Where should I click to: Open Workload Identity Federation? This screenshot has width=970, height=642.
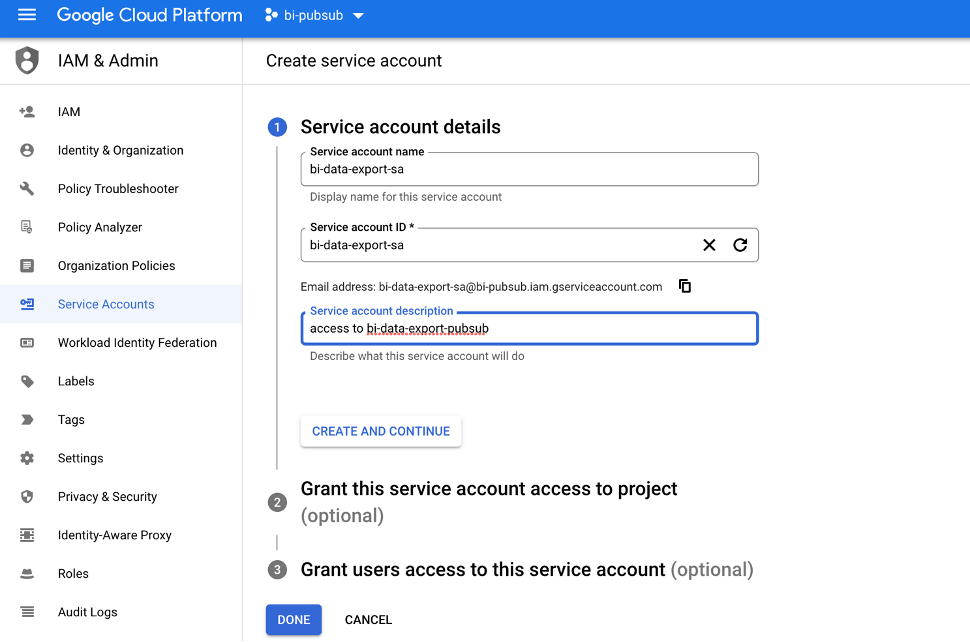point(137,343)
